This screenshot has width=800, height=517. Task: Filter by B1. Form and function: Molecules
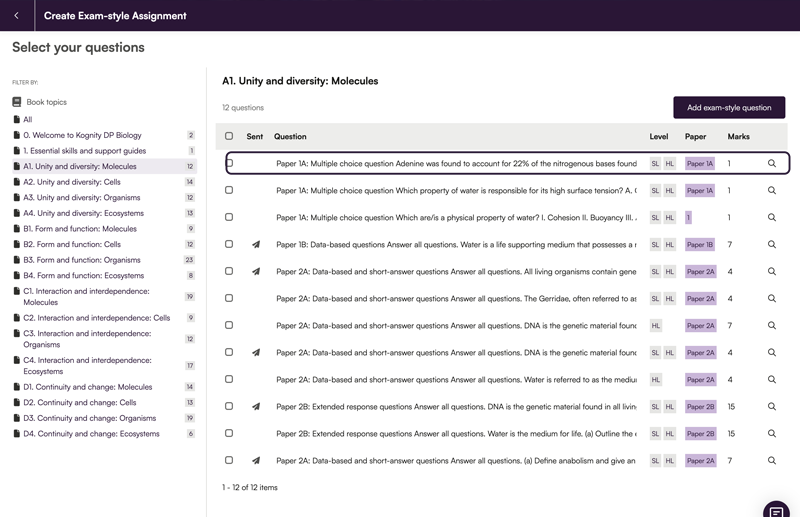pyautogui.click(x=80, y=229)
